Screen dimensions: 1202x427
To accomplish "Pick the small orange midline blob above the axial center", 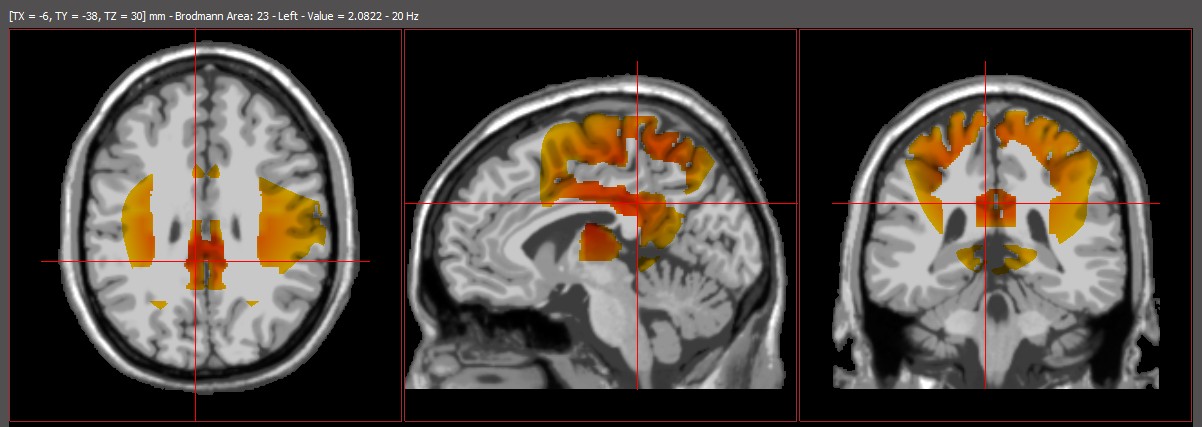I will (x=206, y=172).
